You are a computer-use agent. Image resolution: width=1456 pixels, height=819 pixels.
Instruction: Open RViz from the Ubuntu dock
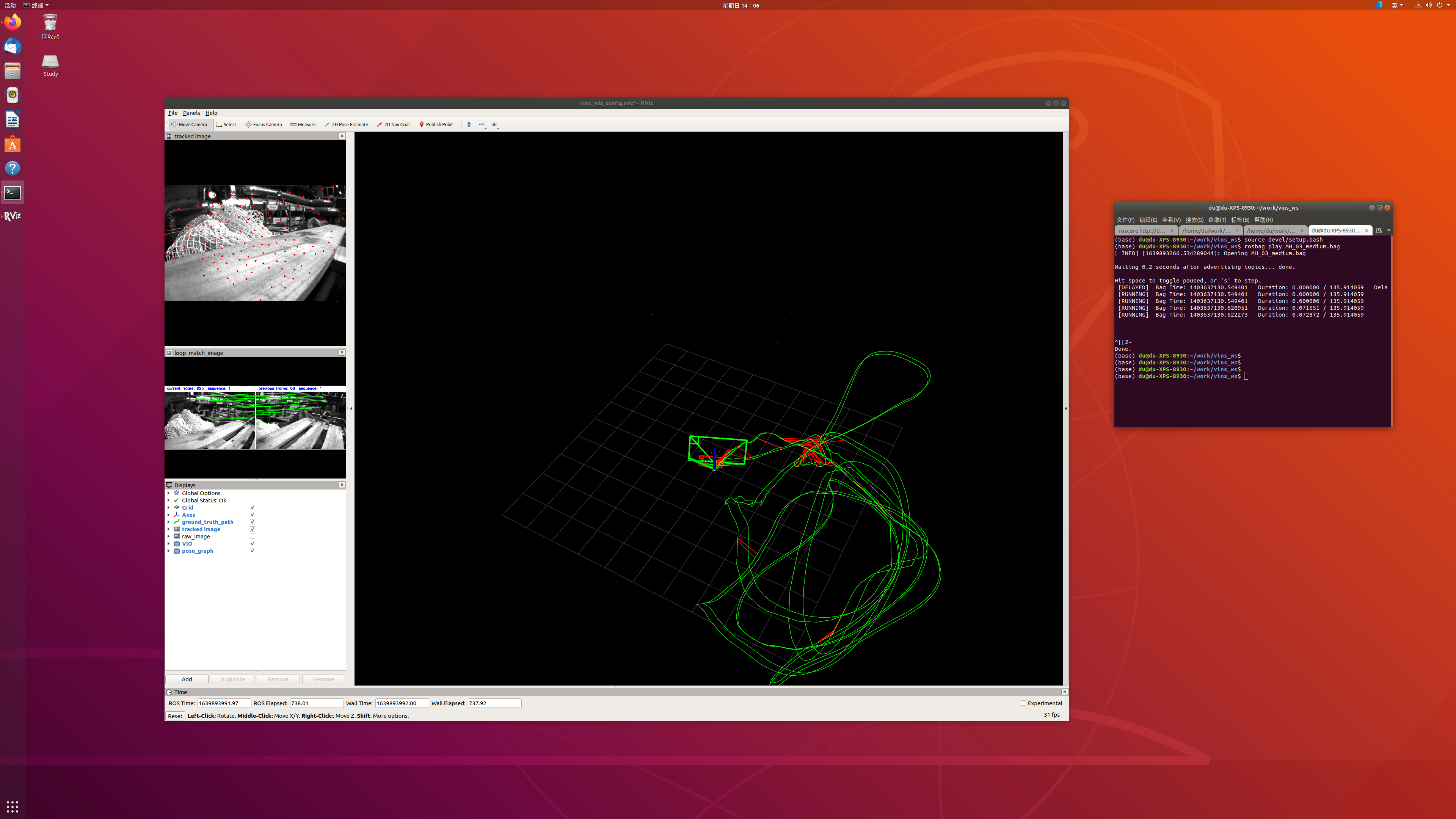click(13, 216)
